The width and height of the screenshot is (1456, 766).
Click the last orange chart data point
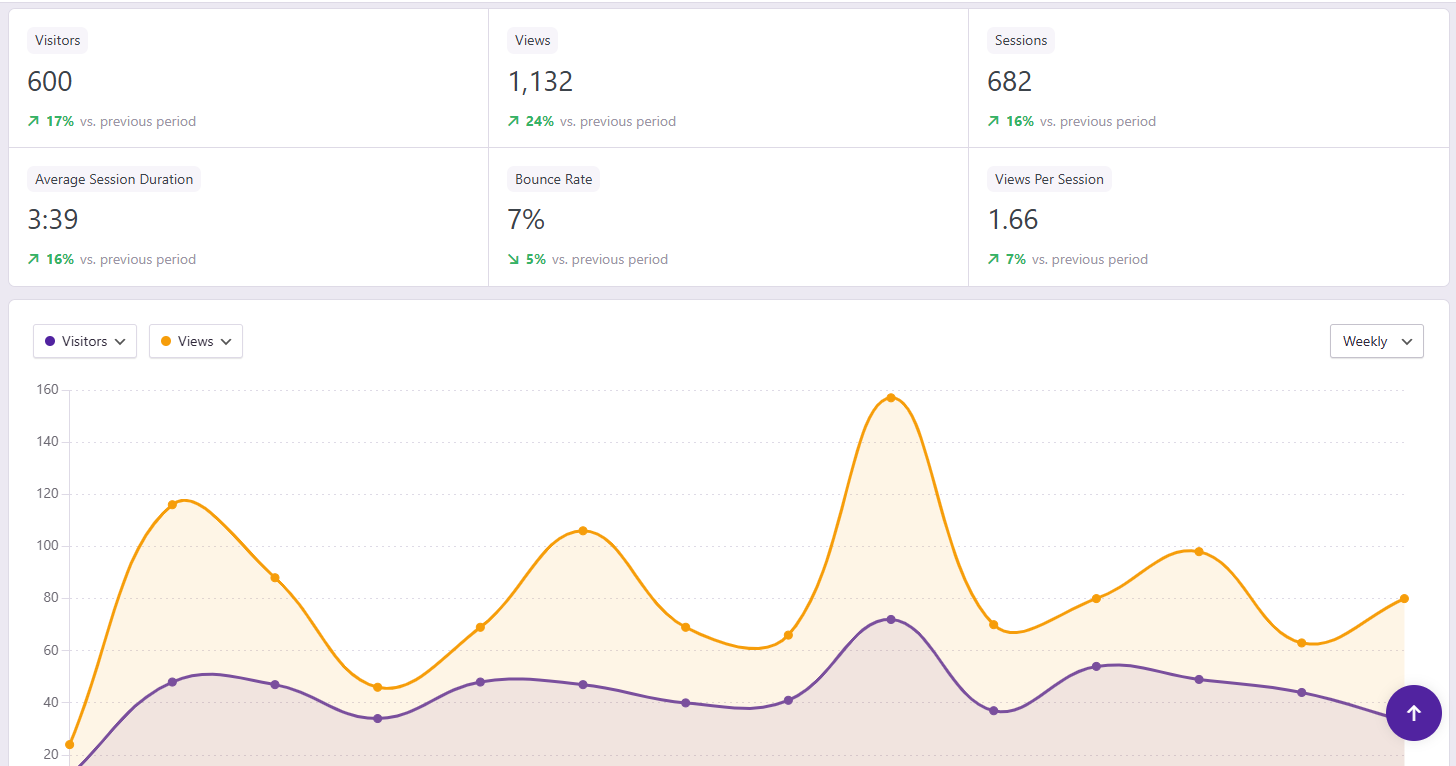(x=1404, y=599)
